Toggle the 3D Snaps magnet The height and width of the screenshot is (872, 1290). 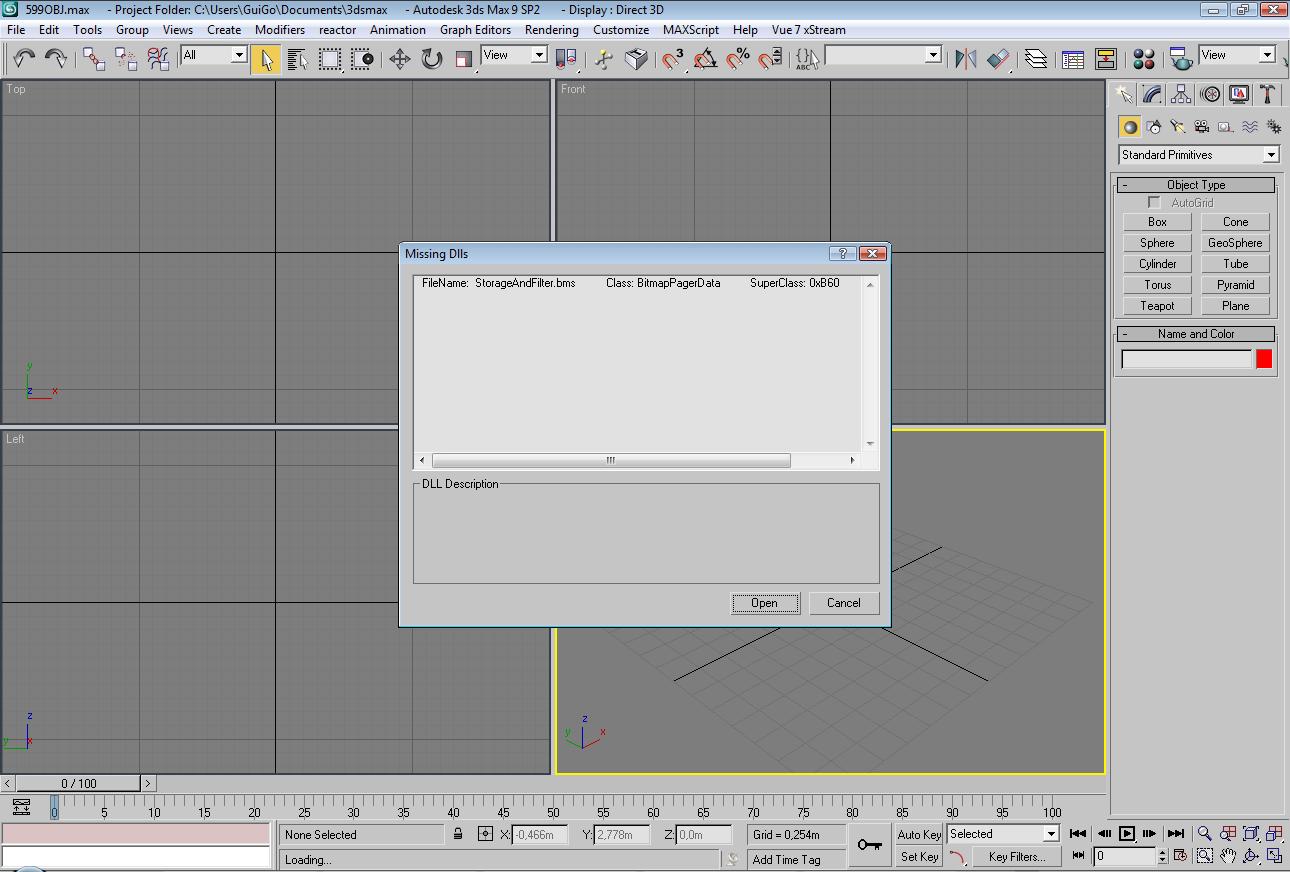pos(673,59)
